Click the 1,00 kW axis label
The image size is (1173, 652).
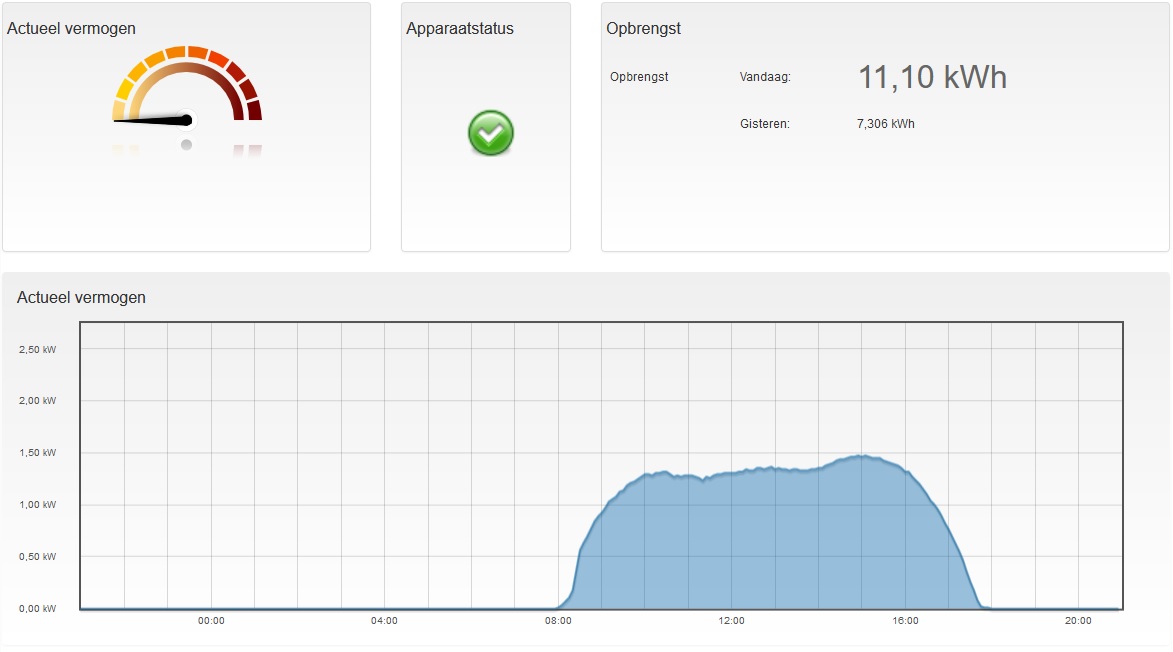click(x=37, y=505)
